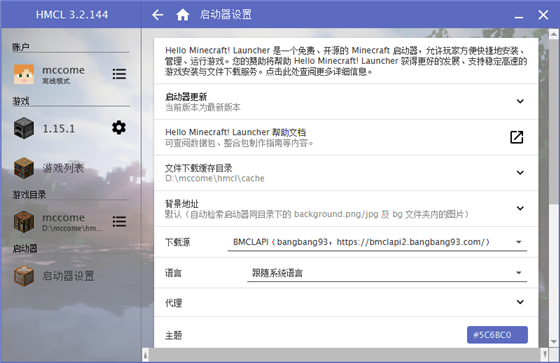The image size is (560, 363).
Task: Click the mccome account avatar
Action: 24,74
